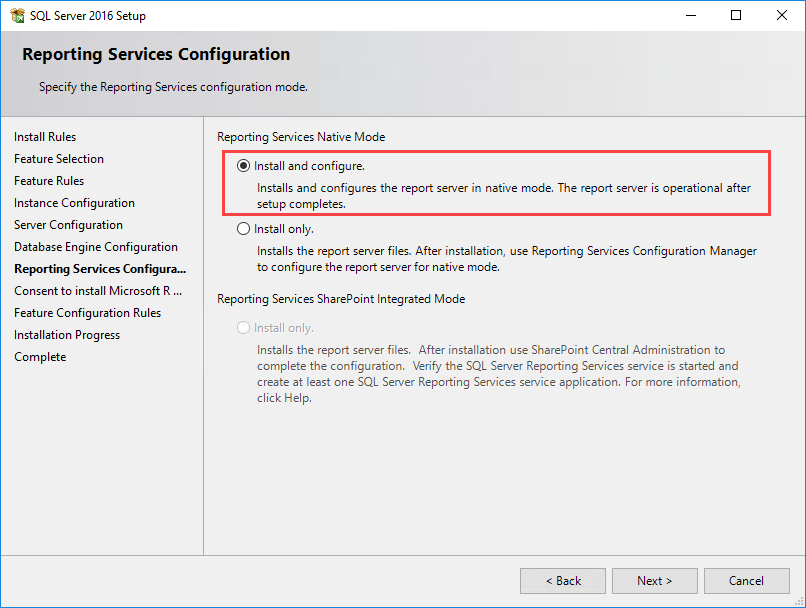Go to Database Engine Configuration step
This screenshot has height=608, width=806.
click(x=96, y=247)
